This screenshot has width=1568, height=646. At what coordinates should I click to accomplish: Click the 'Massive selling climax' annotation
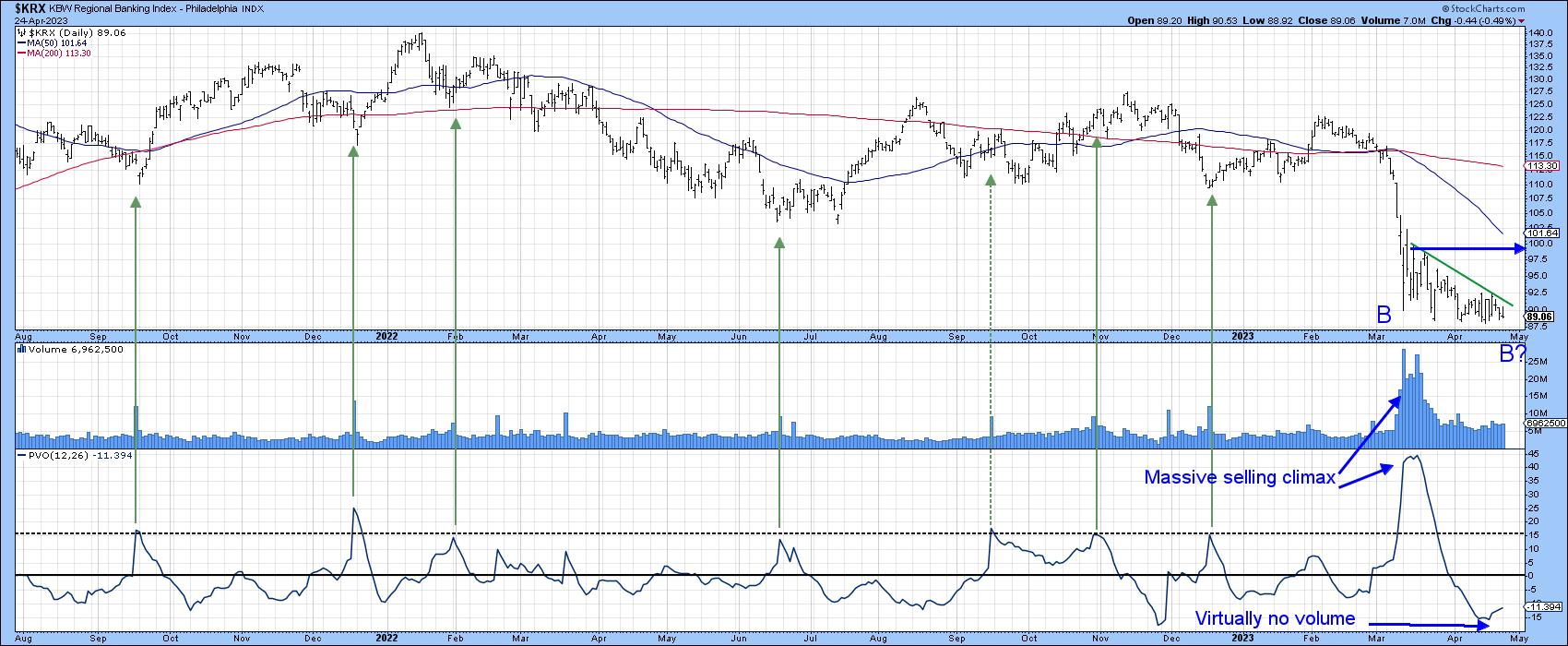(x=1240, y=477)
